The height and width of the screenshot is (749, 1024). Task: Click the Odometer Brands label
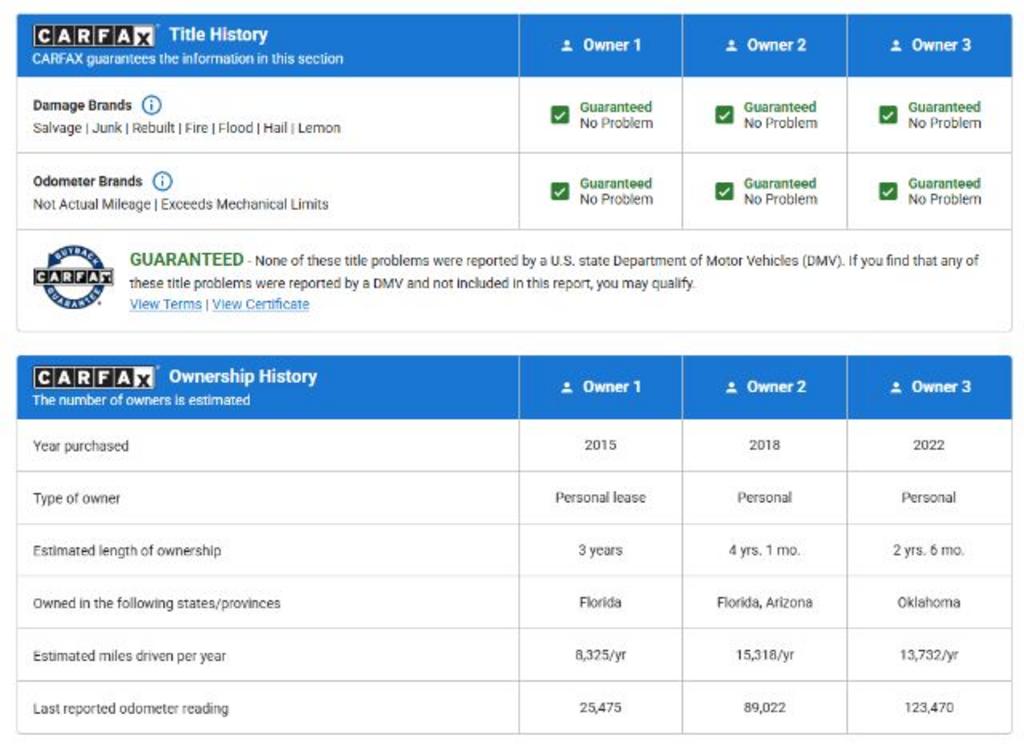pyautogui.click(x=88, y=181)
